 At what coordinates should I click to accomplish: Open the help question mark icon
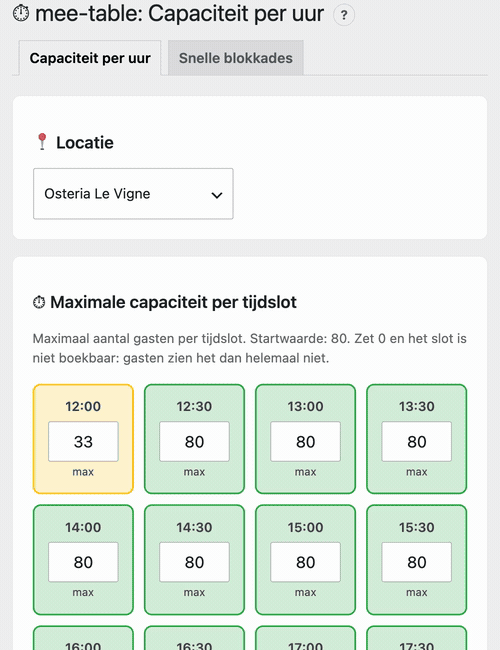(344, 15)
